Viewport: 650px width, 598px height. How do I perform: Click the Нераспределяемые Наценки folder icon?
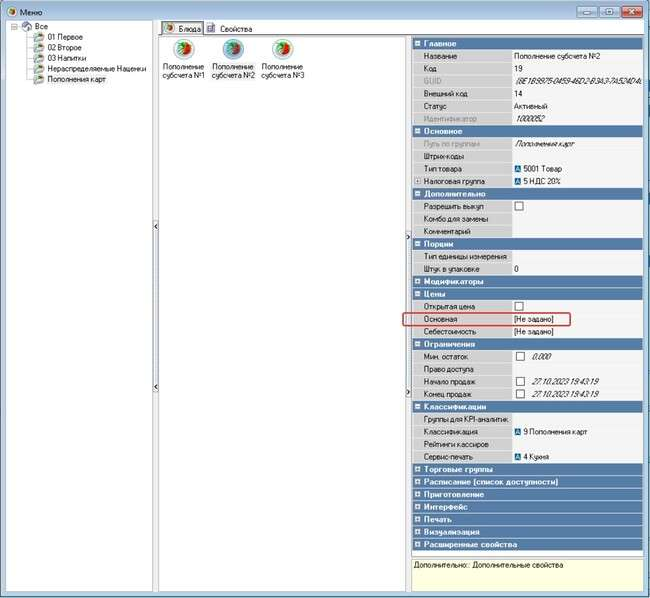tap(39, 69)
